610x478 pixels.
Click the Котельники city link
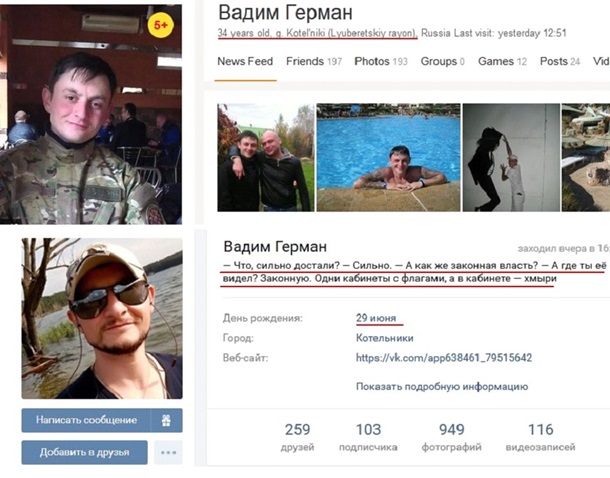click(x=384, y=338)
